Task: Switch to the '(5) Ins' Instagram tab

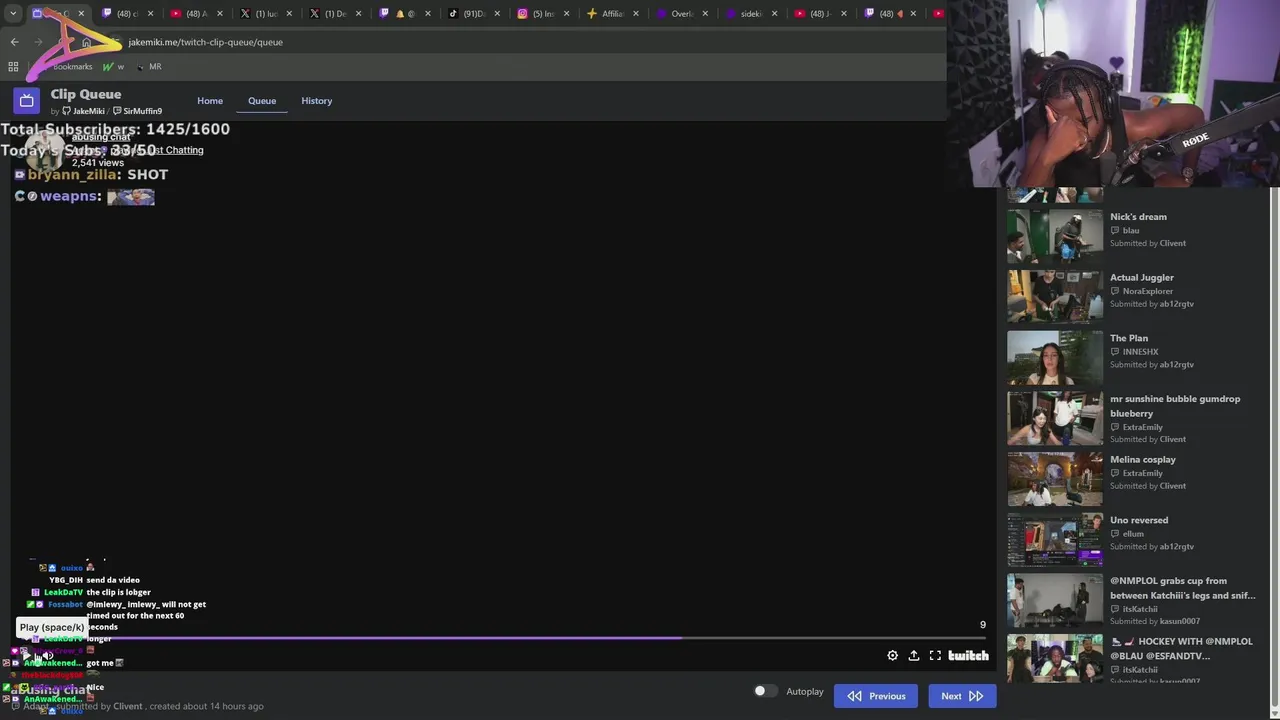Action: click(542, 13)
